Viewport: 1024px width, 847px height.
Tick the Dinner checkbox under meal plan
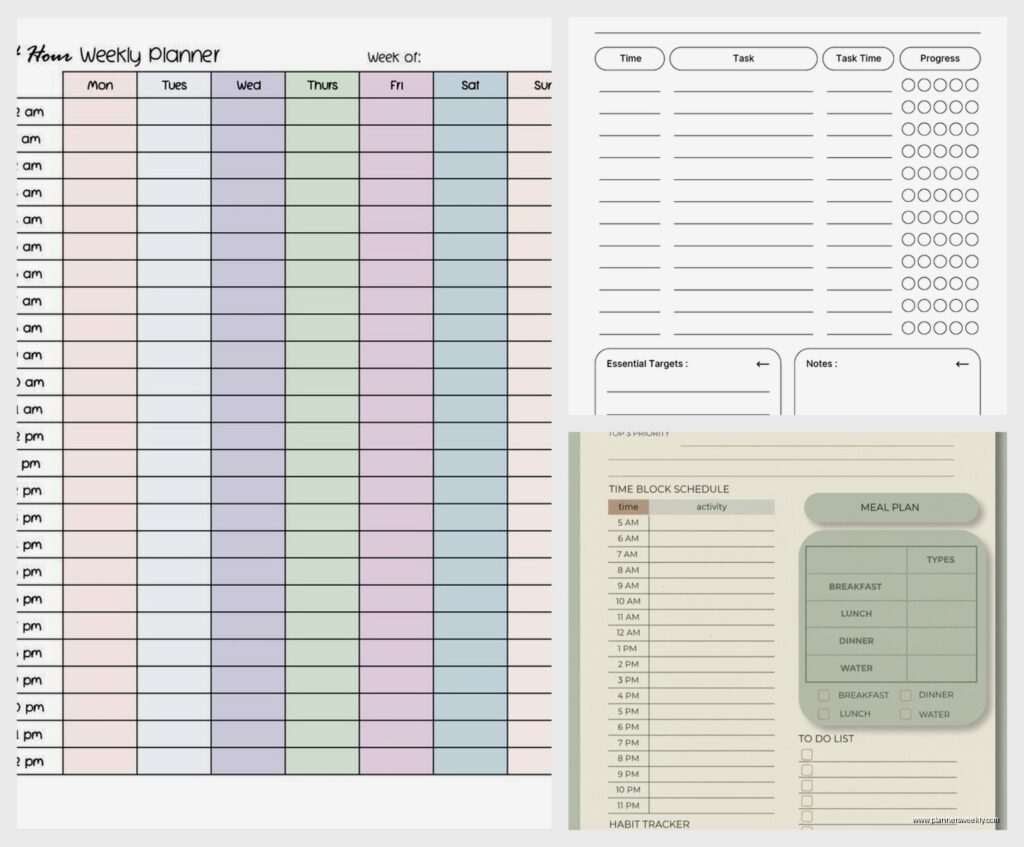(x=905, y=695)
